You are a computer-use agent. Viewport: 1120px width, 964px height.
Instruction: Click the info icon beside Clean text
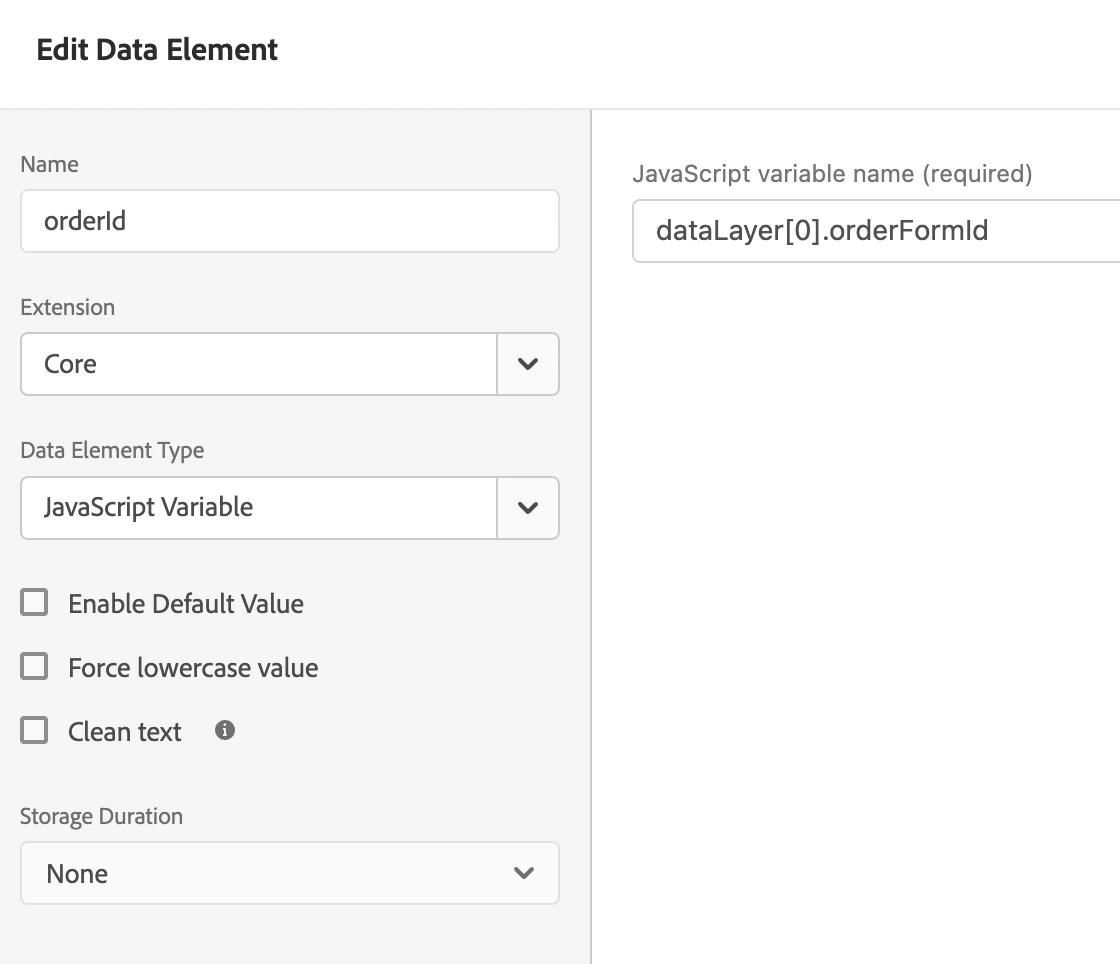pyautogui.click(x=225, y=731)
